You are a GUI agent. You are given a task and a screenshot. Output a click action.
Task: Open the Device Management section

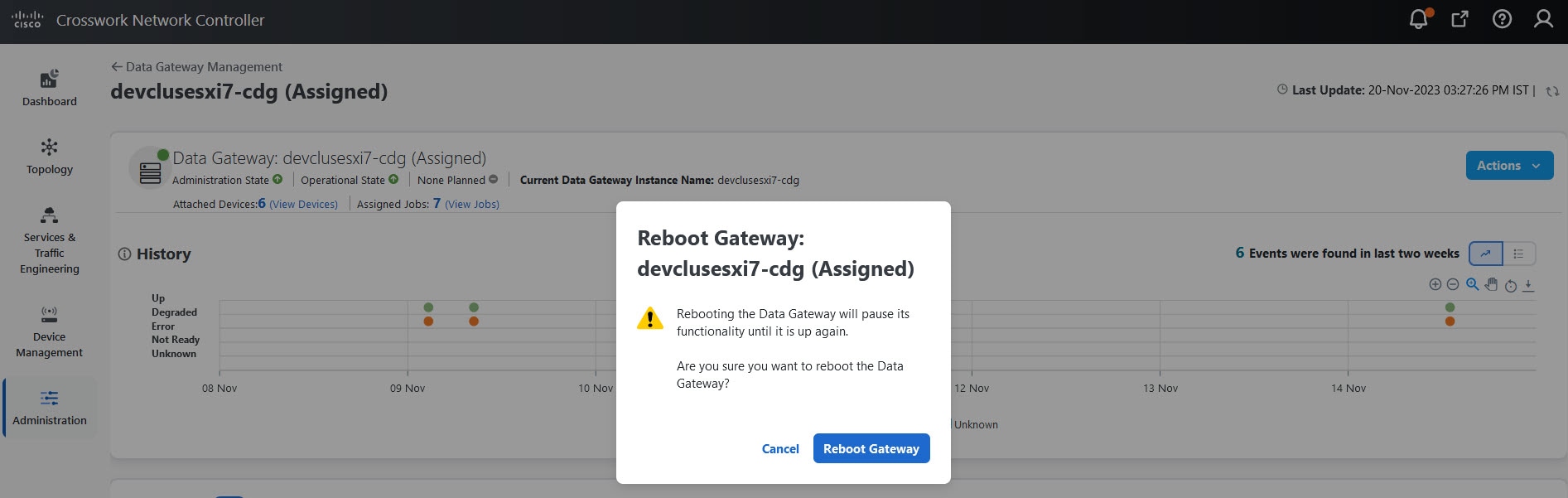coord(50,331)
